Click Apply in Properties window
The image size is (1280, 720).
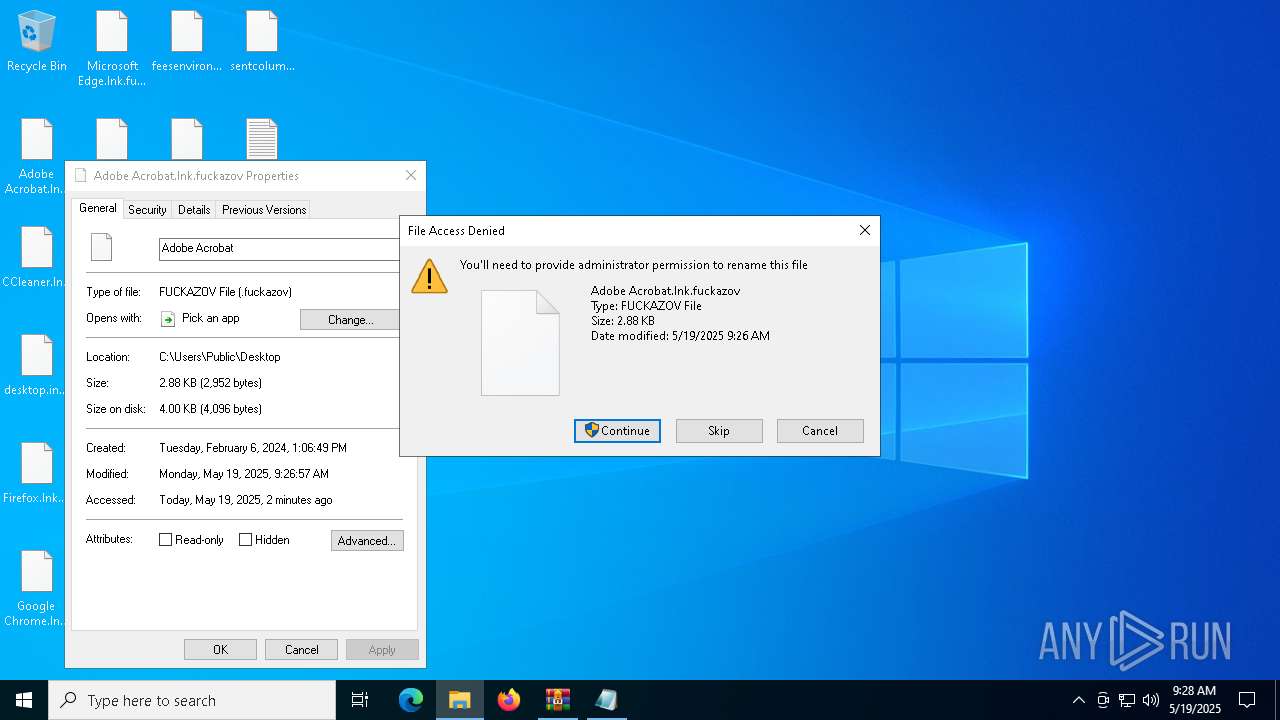coord(382,650)
